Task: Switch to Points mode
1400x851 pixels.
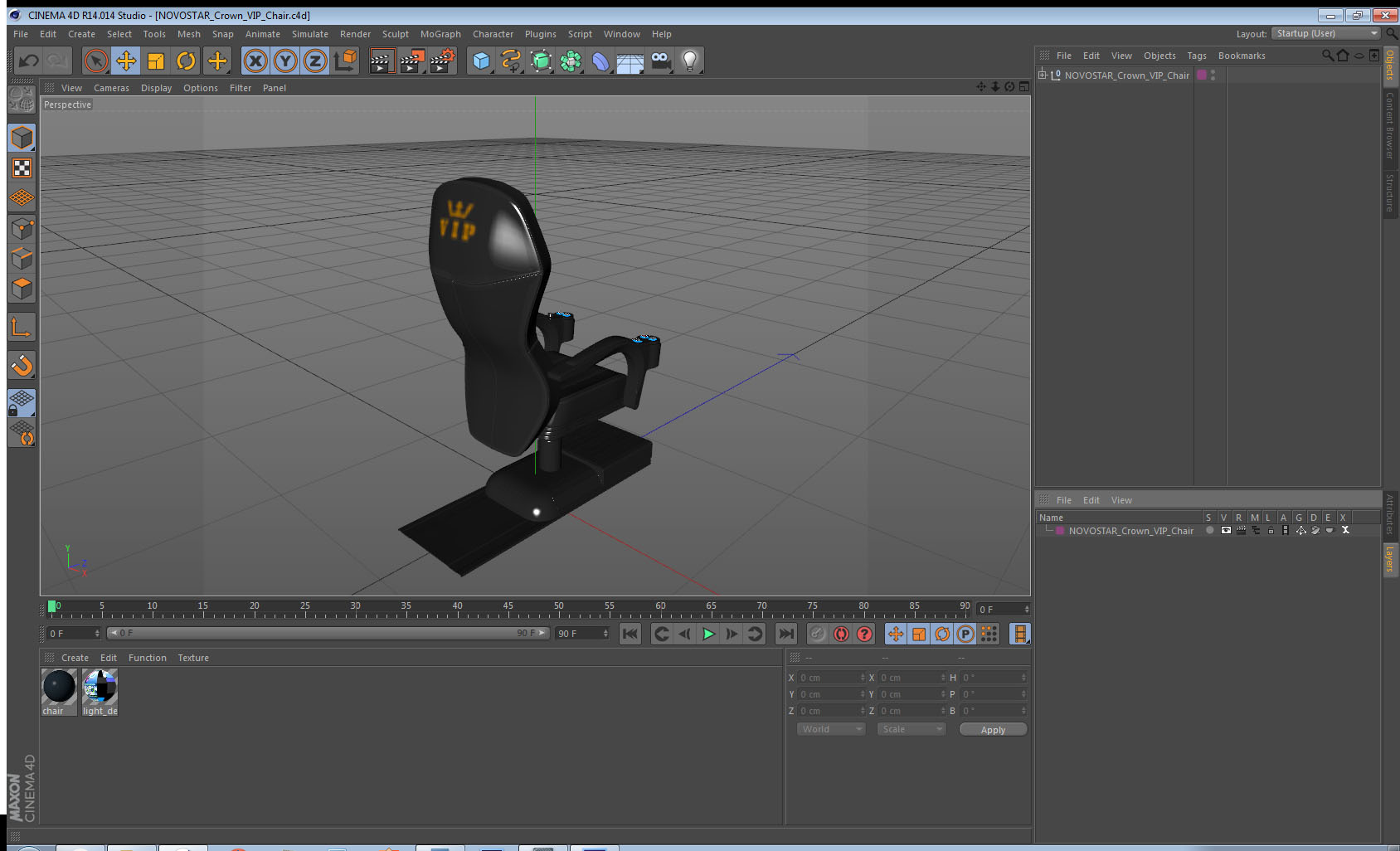Action: click(x=22, y=228)
